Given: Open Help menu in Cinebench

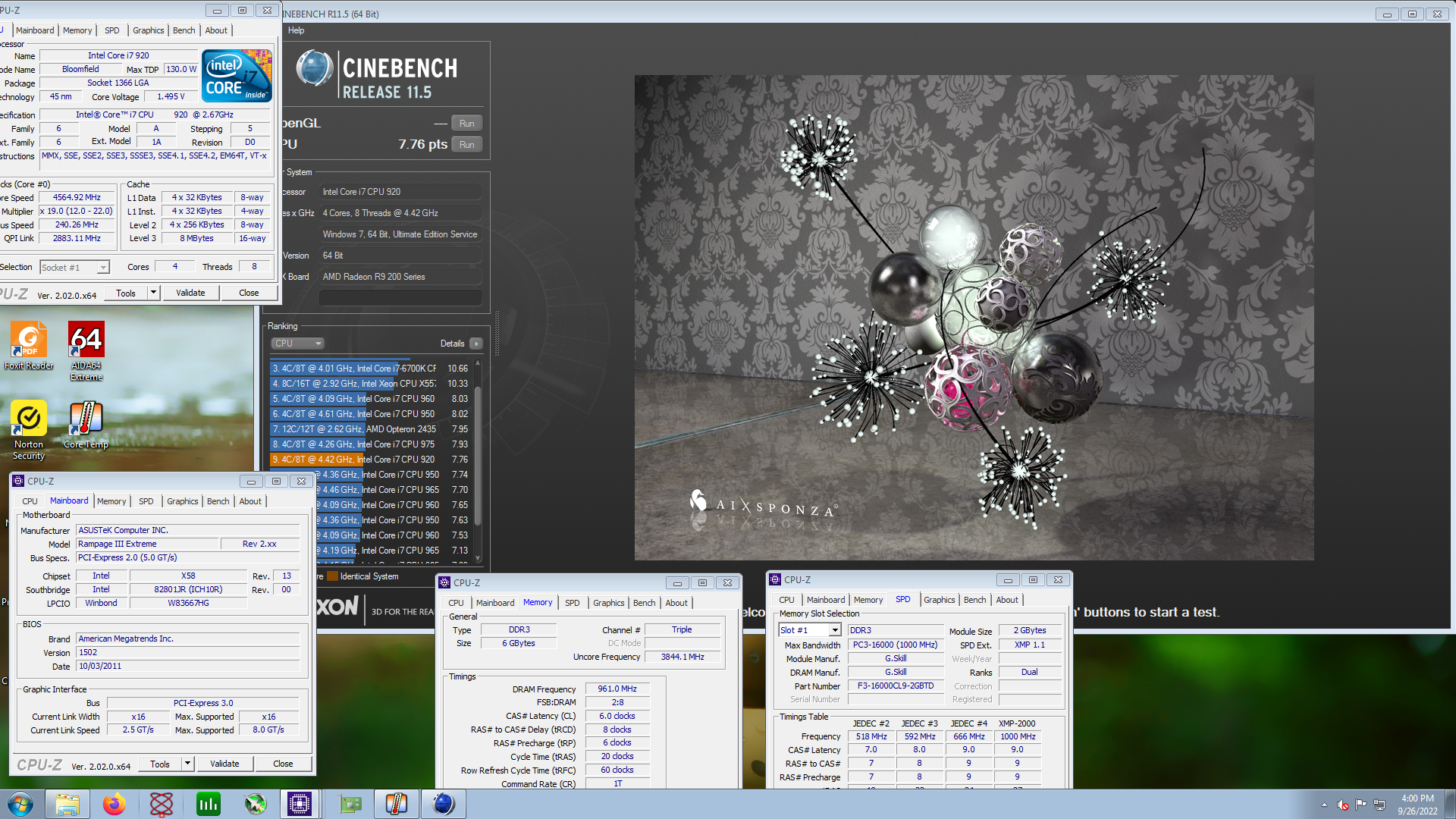Looking at the screenshot, I should pyautogui.click(x=296, y=30).
